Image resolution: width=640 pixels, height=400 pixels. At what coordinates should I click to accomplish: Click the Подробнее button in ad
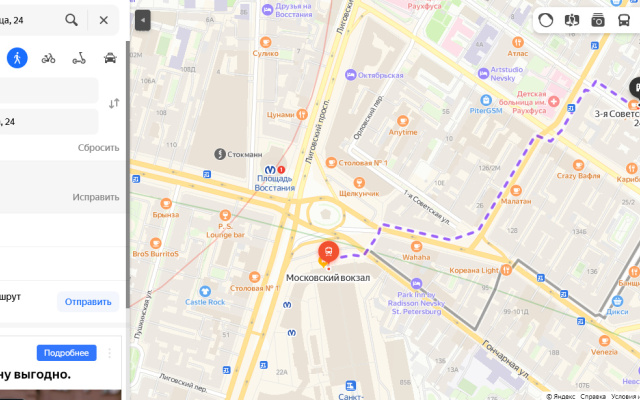(67, 353)
